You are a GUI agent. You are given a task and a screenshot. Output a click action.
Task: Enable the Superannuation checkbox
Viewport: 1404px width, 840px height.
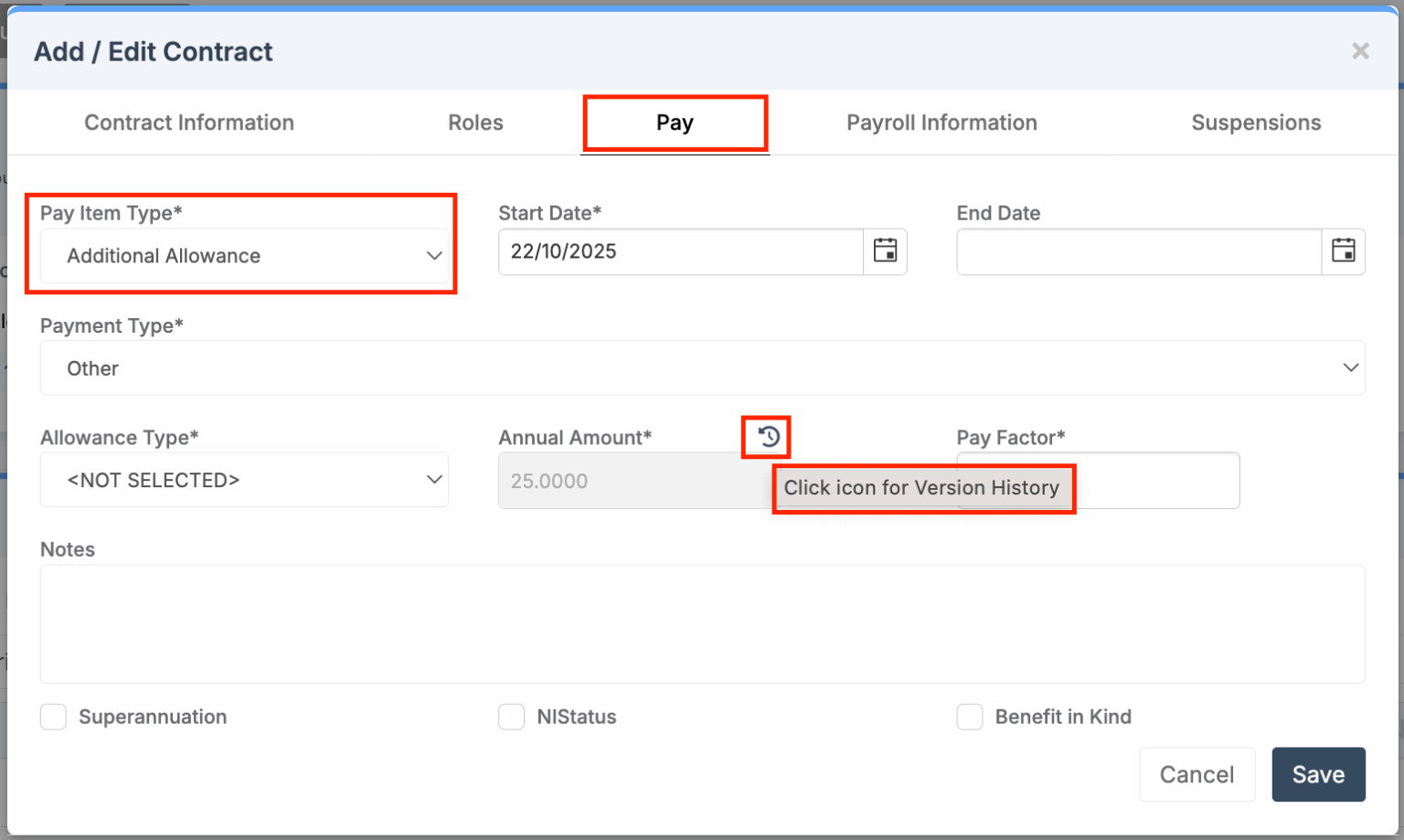(x=52, y=717)
